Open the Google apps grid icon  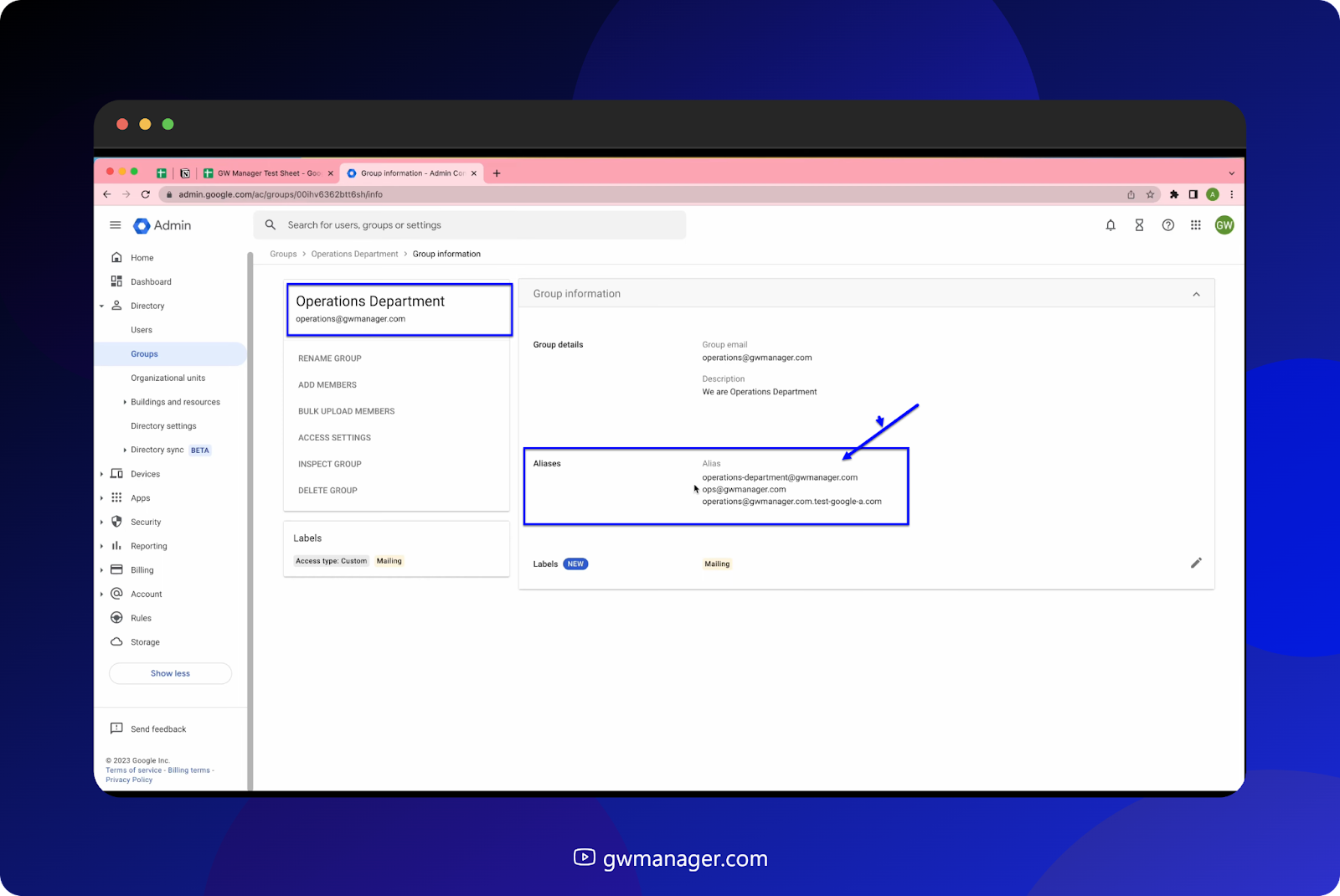pos(1196,225)
